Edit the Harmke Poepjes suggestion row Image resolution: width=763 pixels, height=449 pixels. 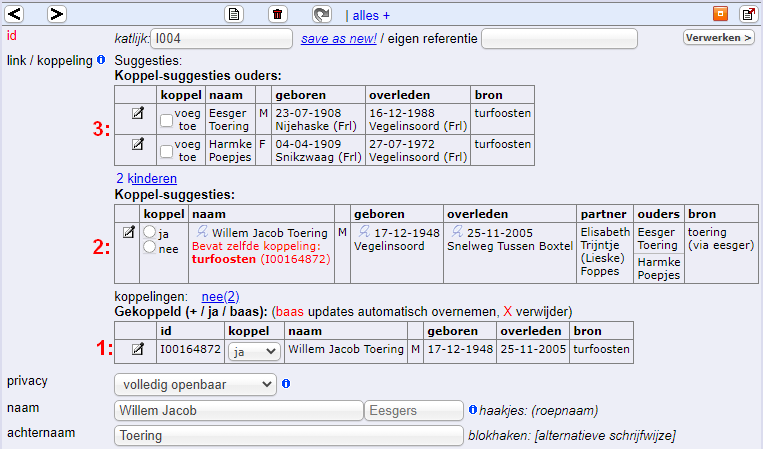(x=138, y=144)
